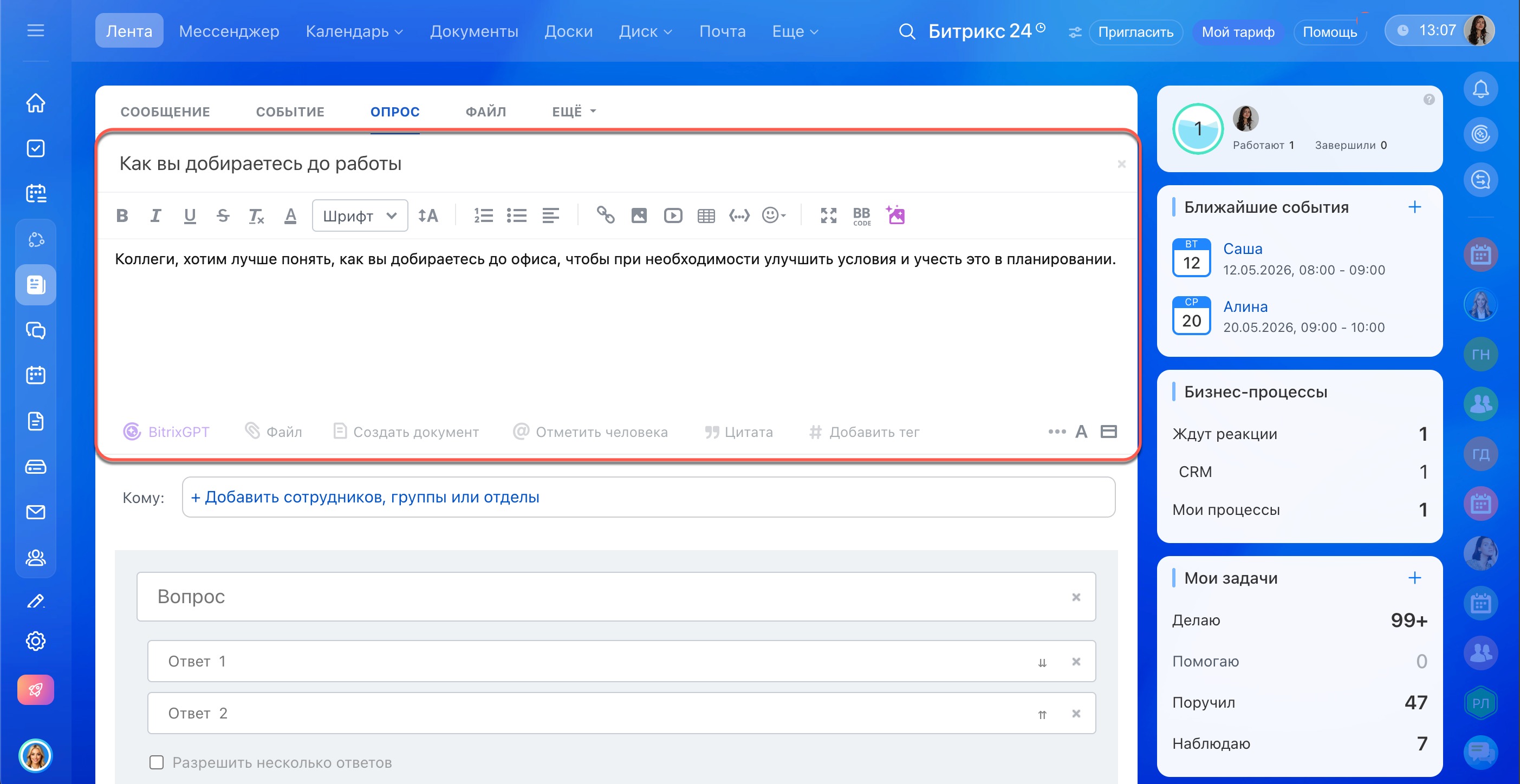
Task: Click the Пригласить button
Action: click(1135, 32)
